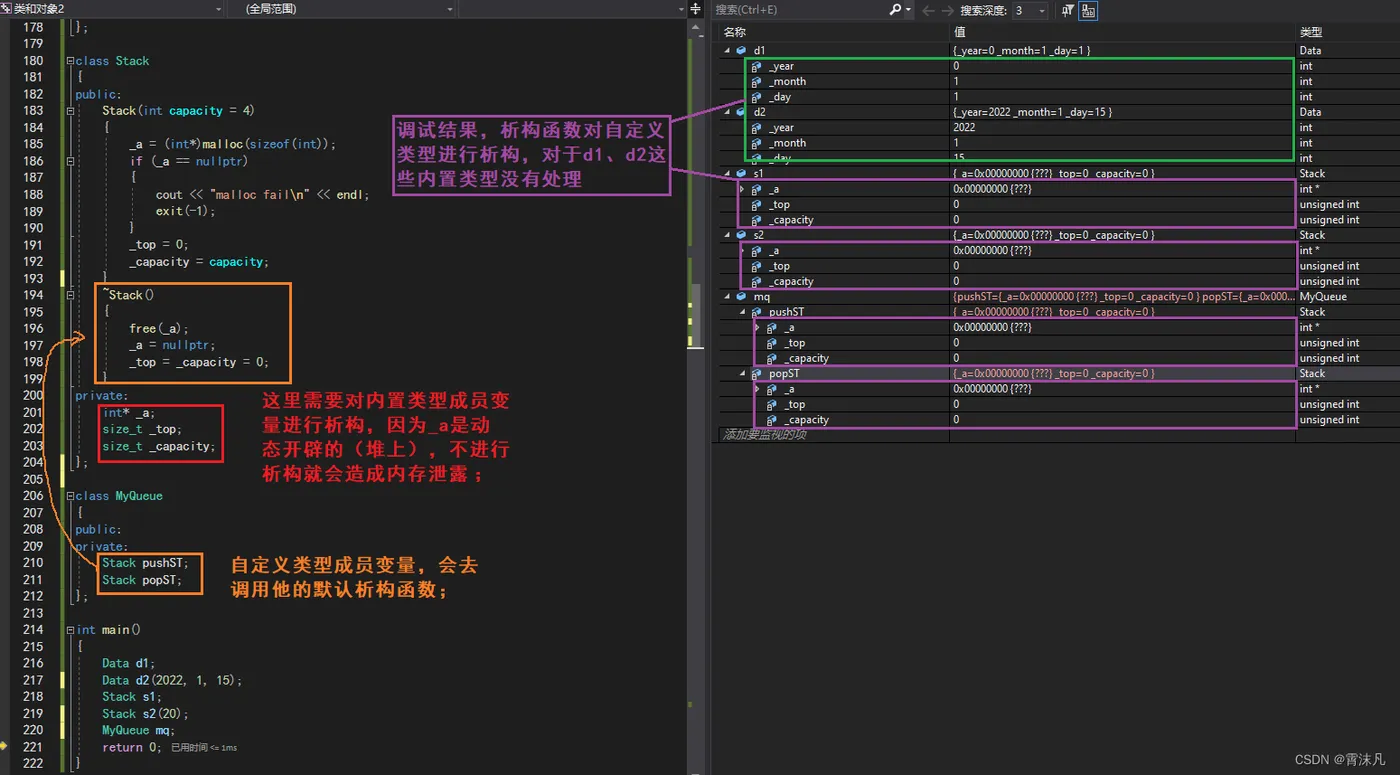This screenshot has width=1400, height=775.
Task: Collapse the s2 watch entry
Action: click(728, 235)
